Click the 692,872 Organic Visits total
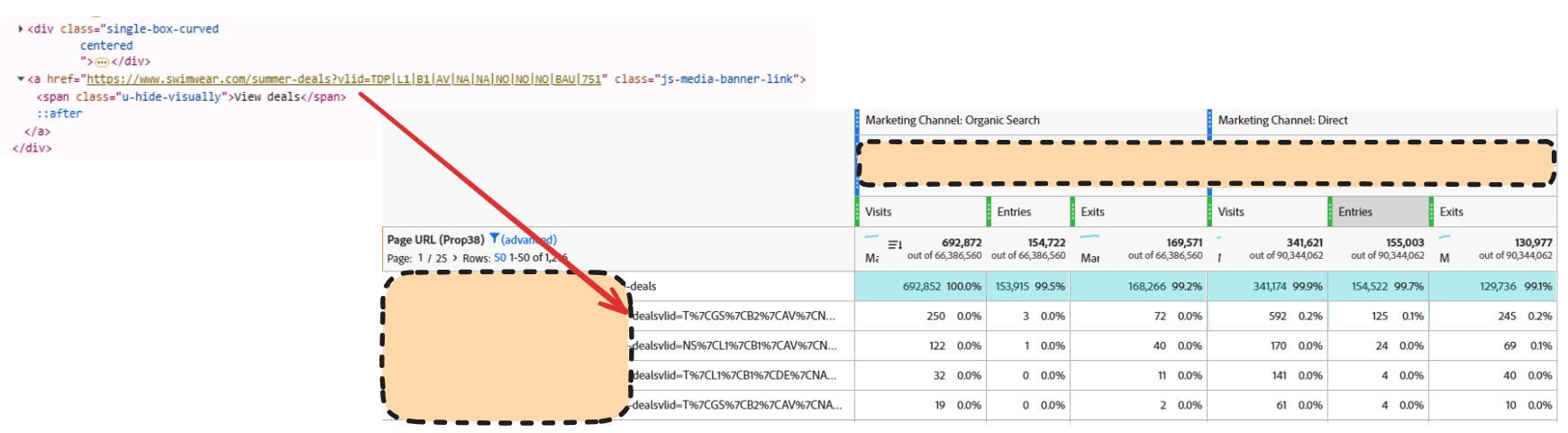Image resolution: width=1568 pixels, height=433 pixels. pos(962,243)
